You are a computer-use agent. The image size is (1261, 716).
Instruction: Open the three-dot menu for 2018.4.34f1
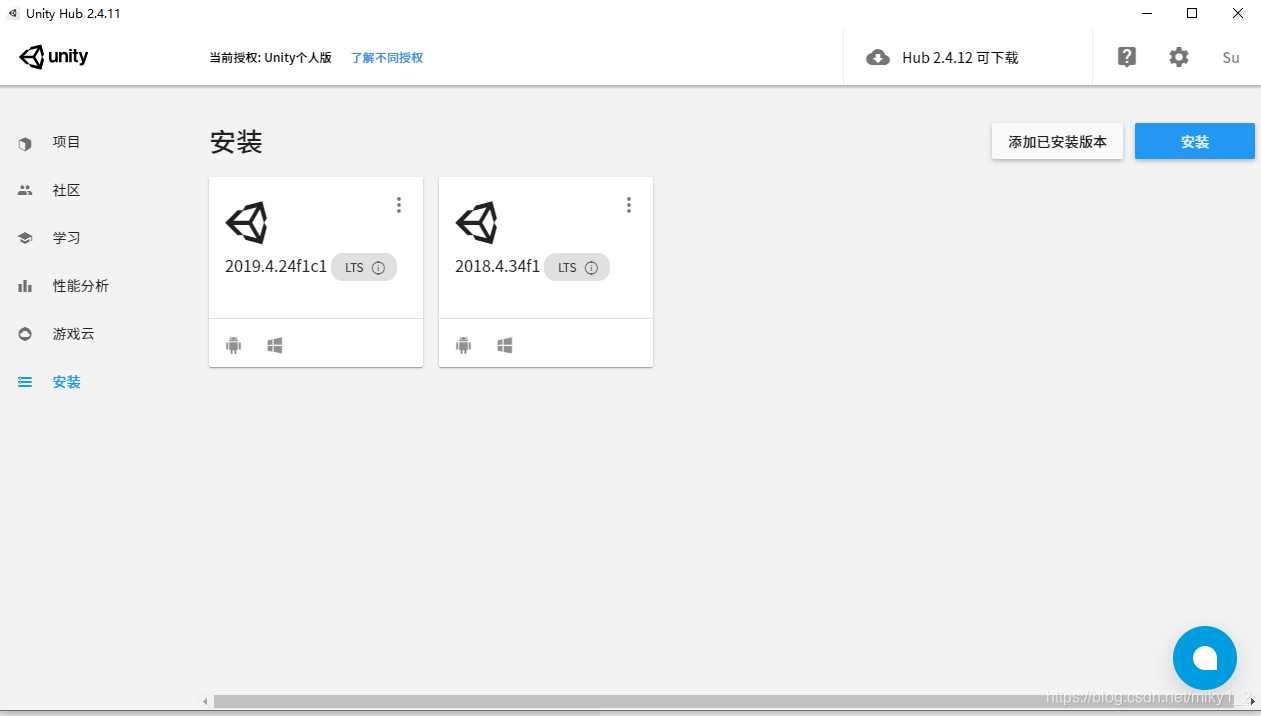click(629, 205)
